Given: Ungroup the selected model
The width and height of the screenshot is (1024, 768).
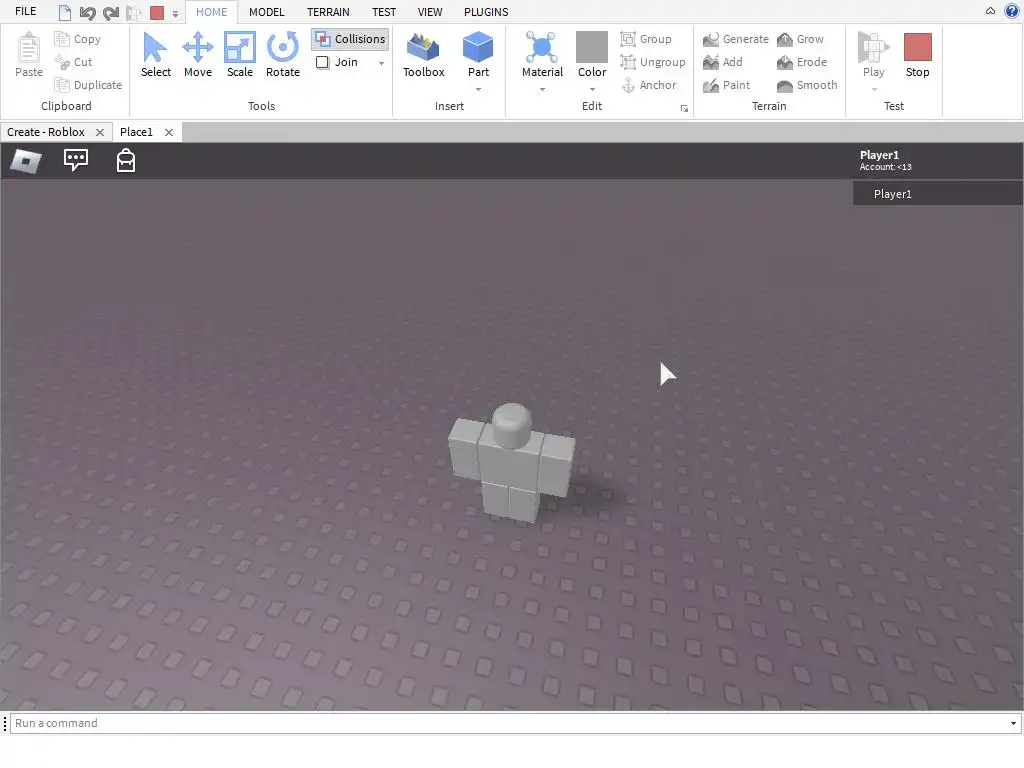Looking at the screenshot, I should [x=652, y=62].
